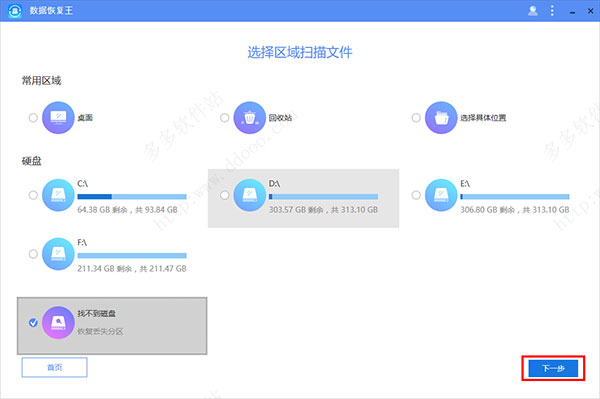Click the 找不到磁盘 lost disk icon

[58, 322]
